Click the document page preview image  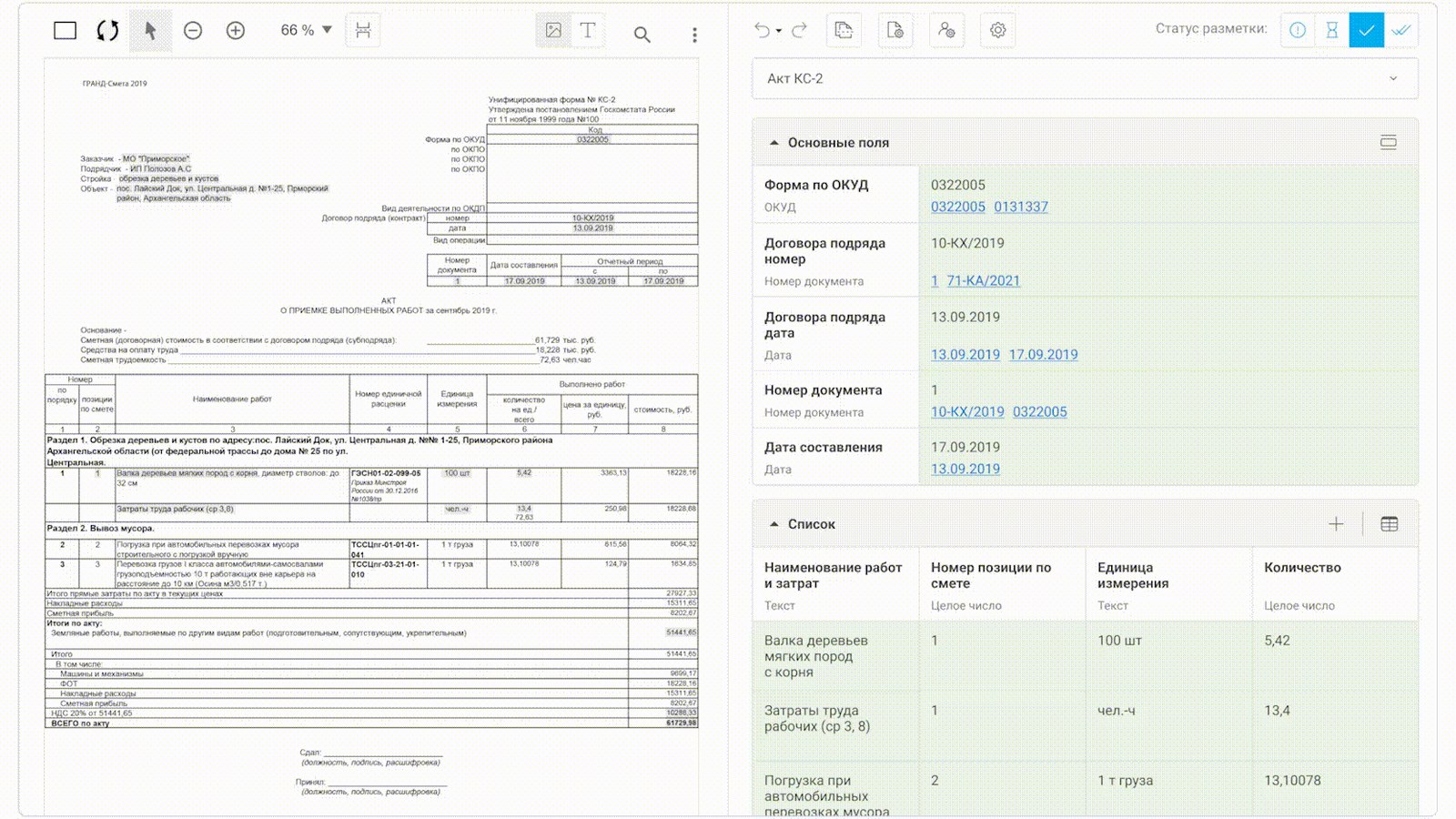pos(371,437)
